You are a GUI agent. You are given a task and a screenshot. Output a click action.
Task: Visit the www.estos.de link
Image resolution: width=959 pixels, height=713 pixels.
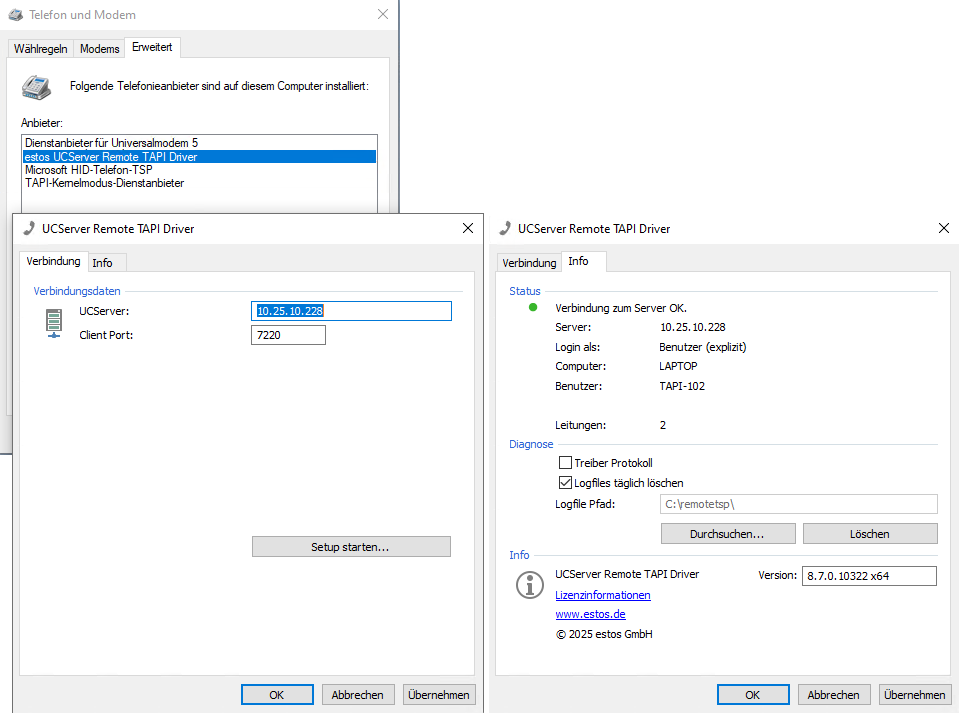point(590,614)
